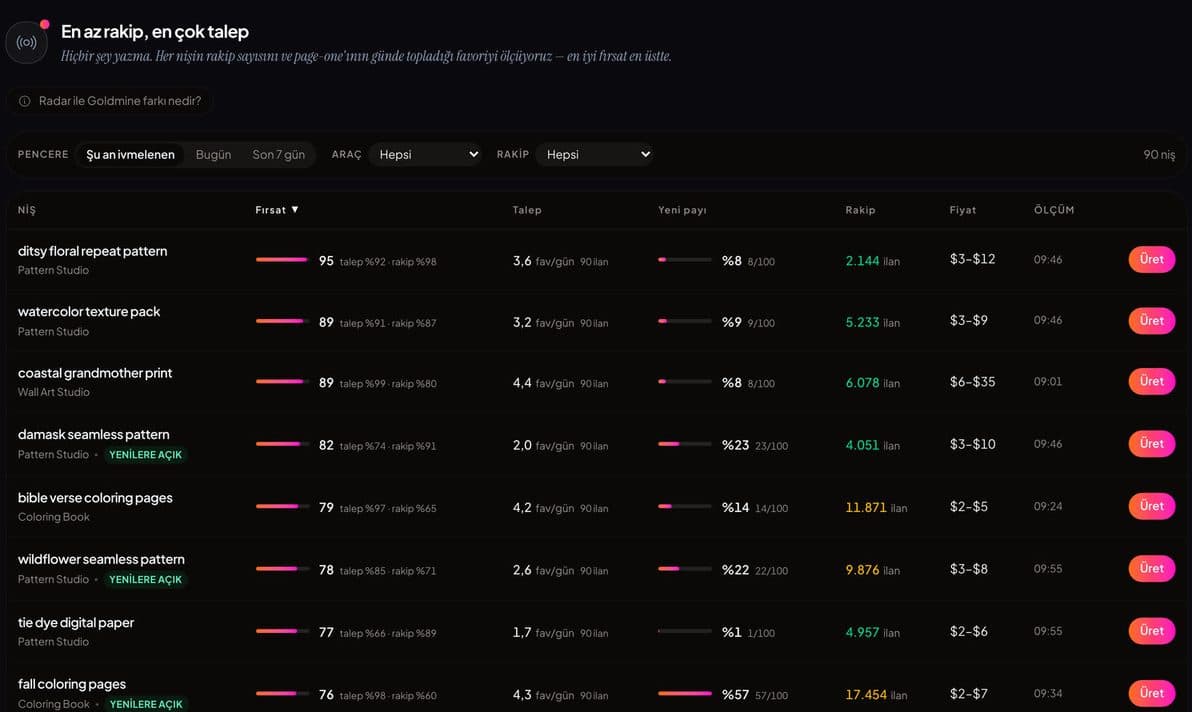This screenshot has height=712, width=1192.
Task: Switch to the Bugün tab
Action: pyautogui.click(x=213, y=154)
